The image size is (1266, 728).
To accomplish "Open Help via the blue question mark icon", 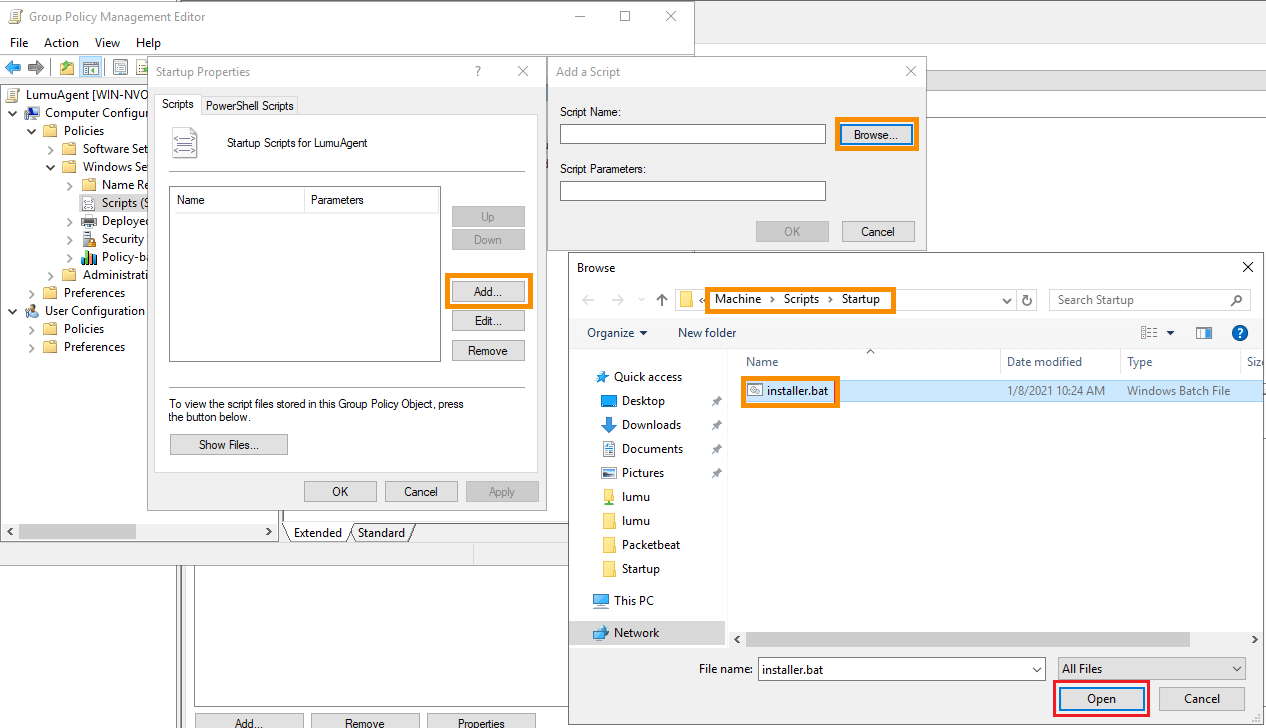I will 1240,332.
